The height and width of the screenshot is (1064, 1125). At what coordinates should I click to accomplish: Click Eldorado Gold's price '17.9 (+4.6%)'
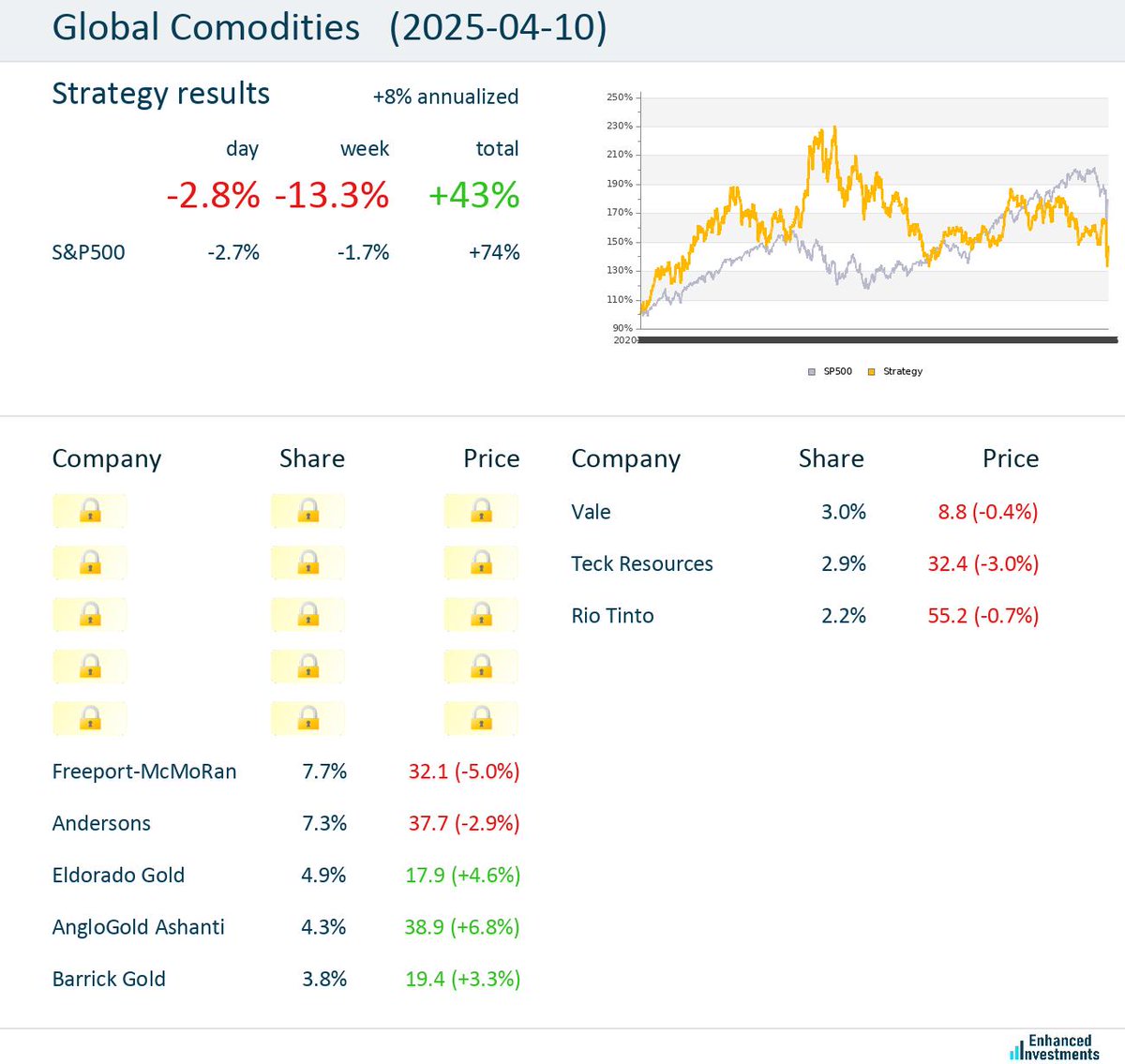point(462,875)
